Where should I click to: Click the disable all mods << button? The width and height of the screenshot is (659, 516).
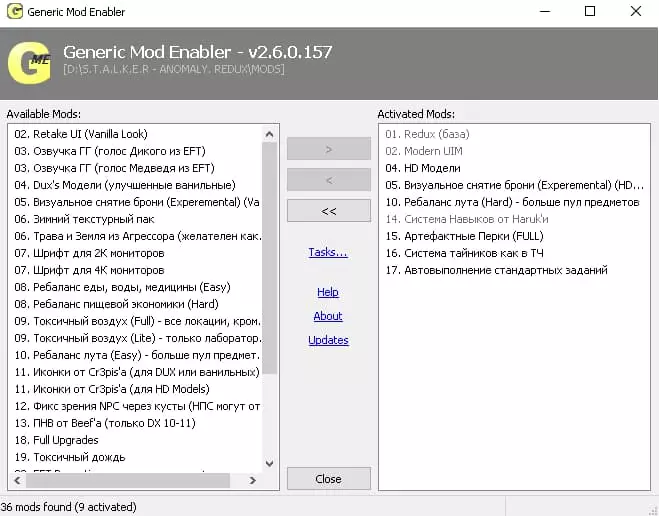click(x=329, y=211)
